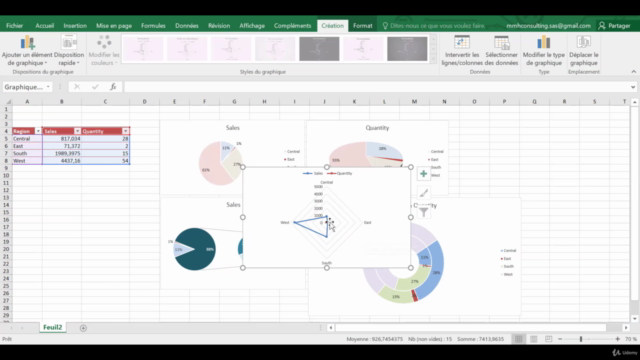Click the Quantity chart title
640x360 pixels.
tap(377, 128)
